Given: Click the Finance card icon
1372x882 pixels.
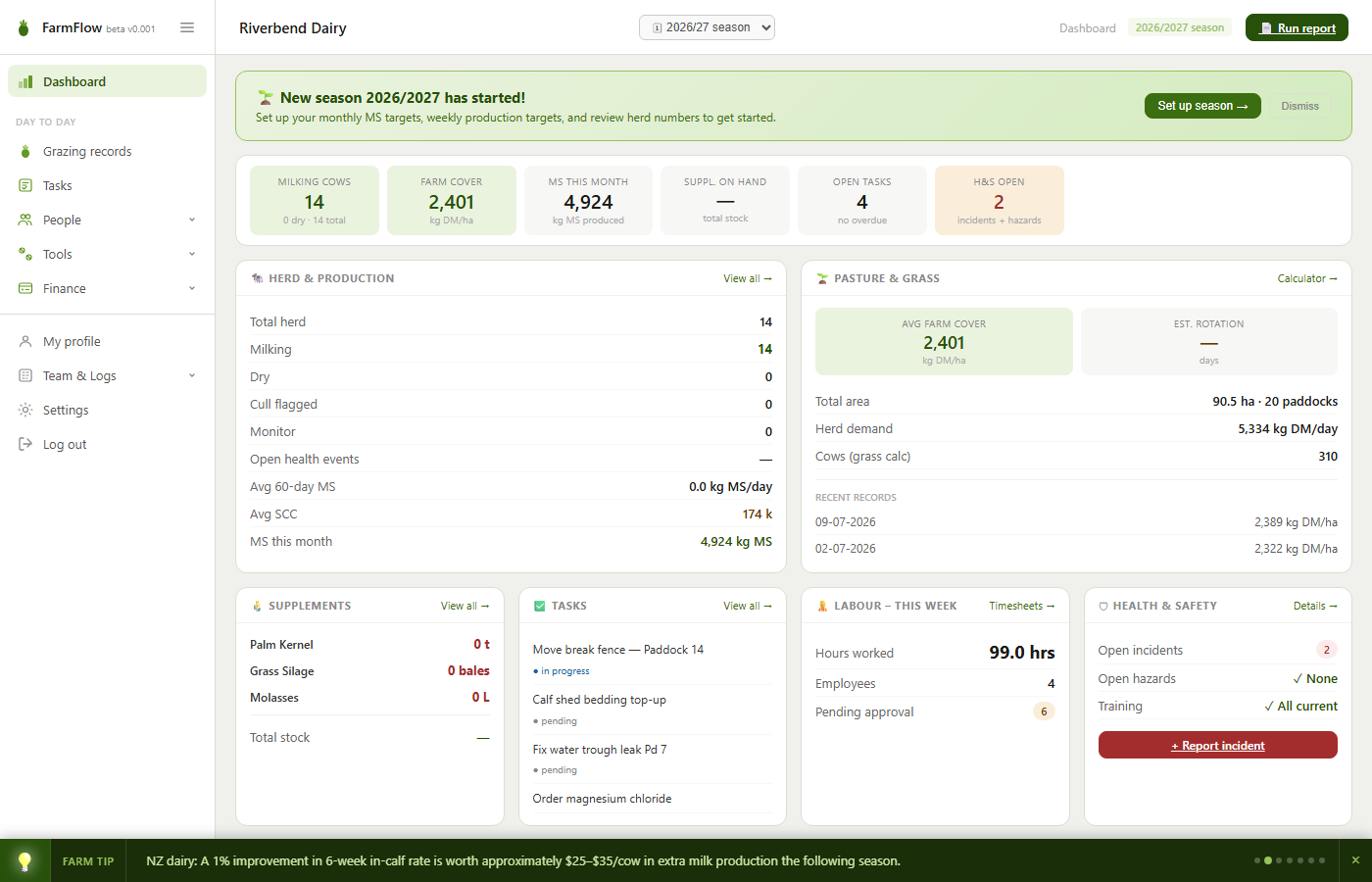Looking at the screenshot, I should tap(25, 288).
